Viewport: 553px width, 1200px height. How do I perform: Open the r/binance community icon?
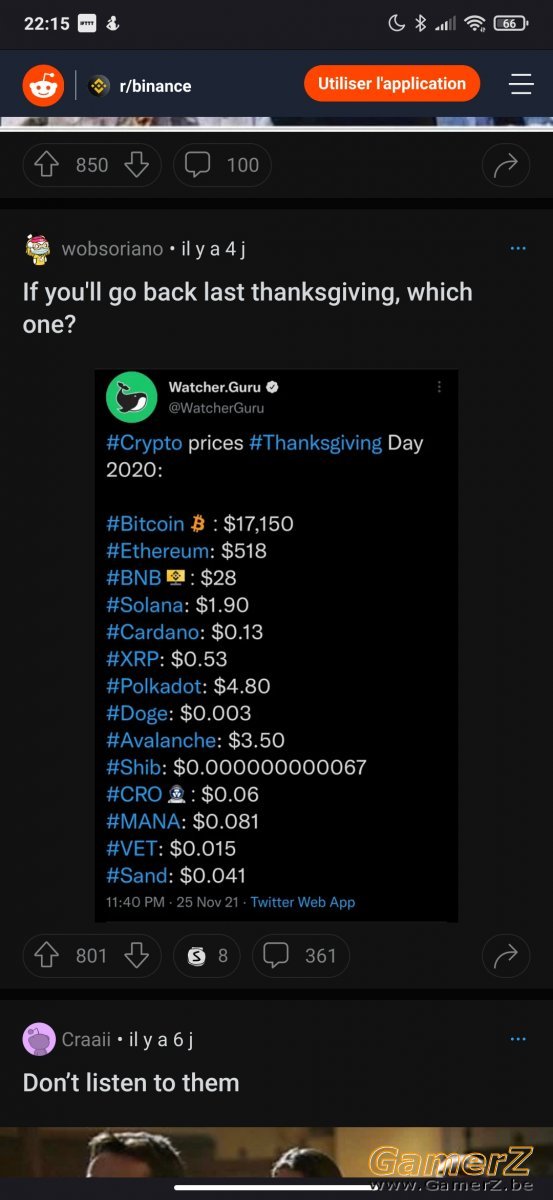99,86
